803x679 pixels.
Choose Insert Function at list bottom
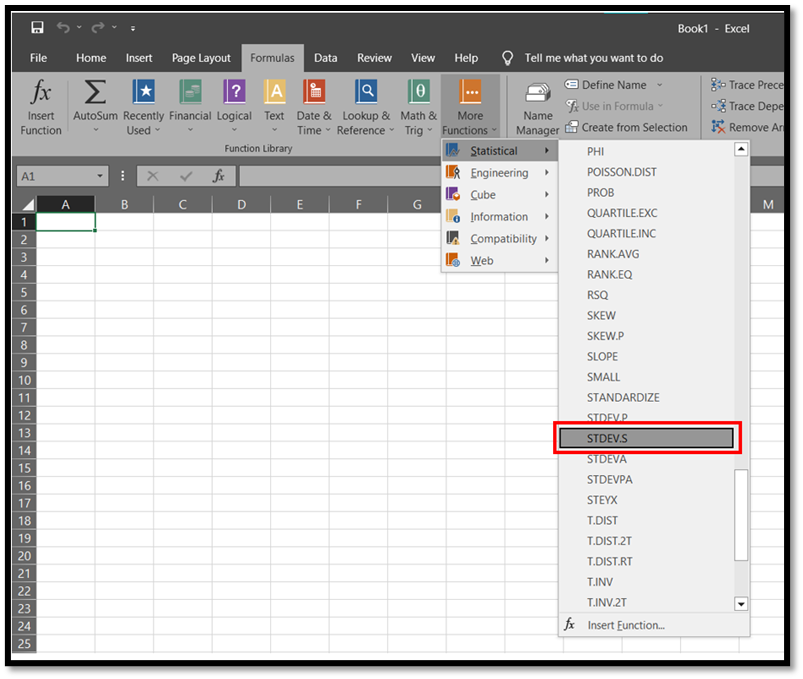pos(626,625)
